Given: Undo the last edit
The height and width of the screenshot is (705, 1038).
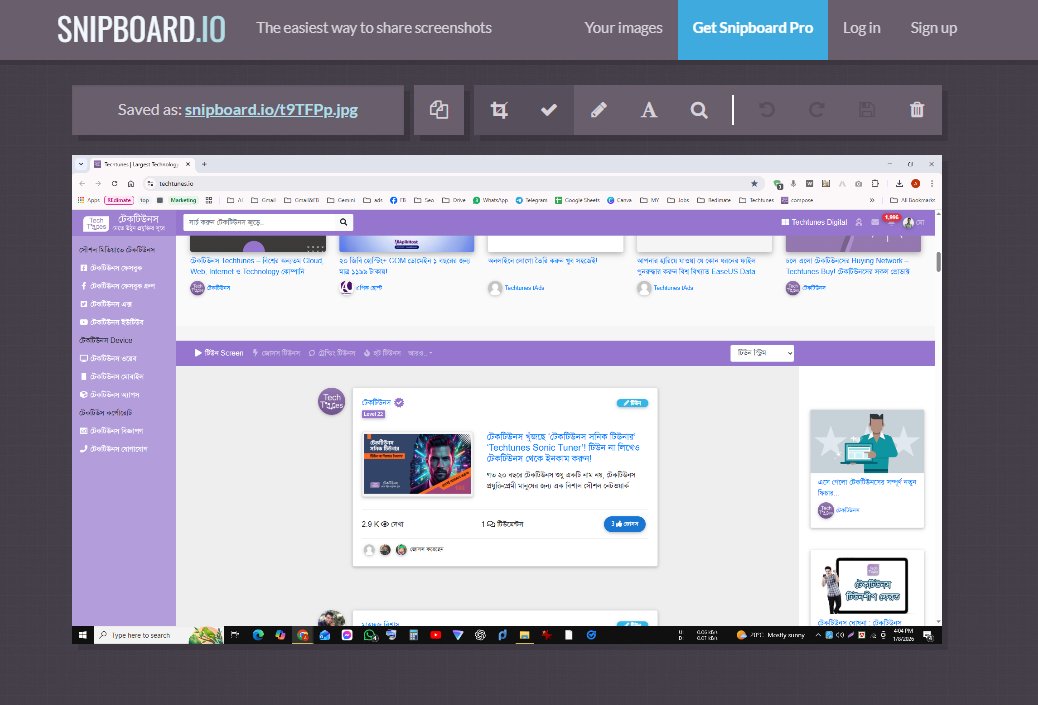Looking at the screenshot, I should tap(767, 110).
